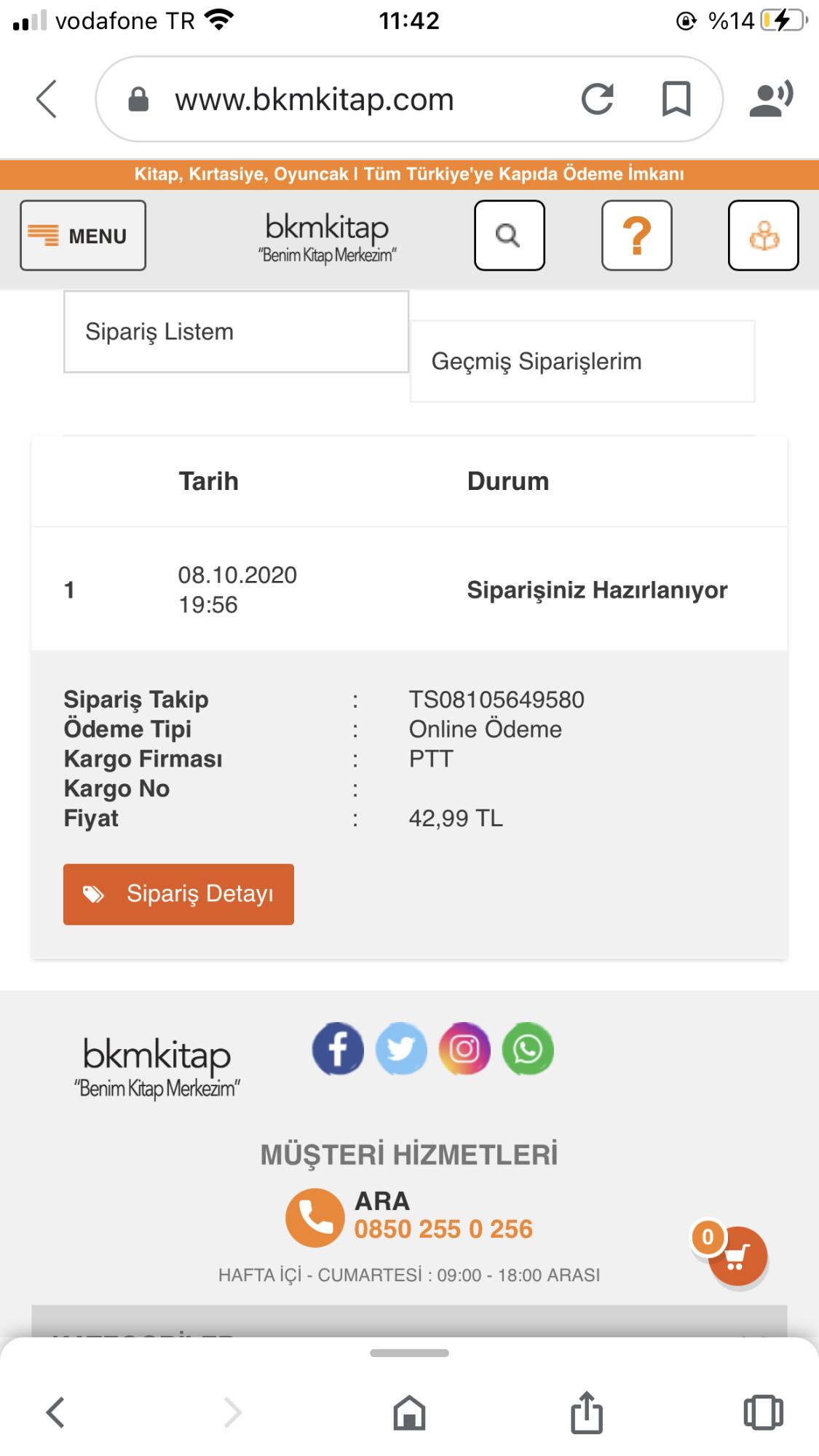Viewport: 819px width, 1456px height.
Task: Reload the page with refresh icon
Action: pyautogui.click(x=598, y=99)
